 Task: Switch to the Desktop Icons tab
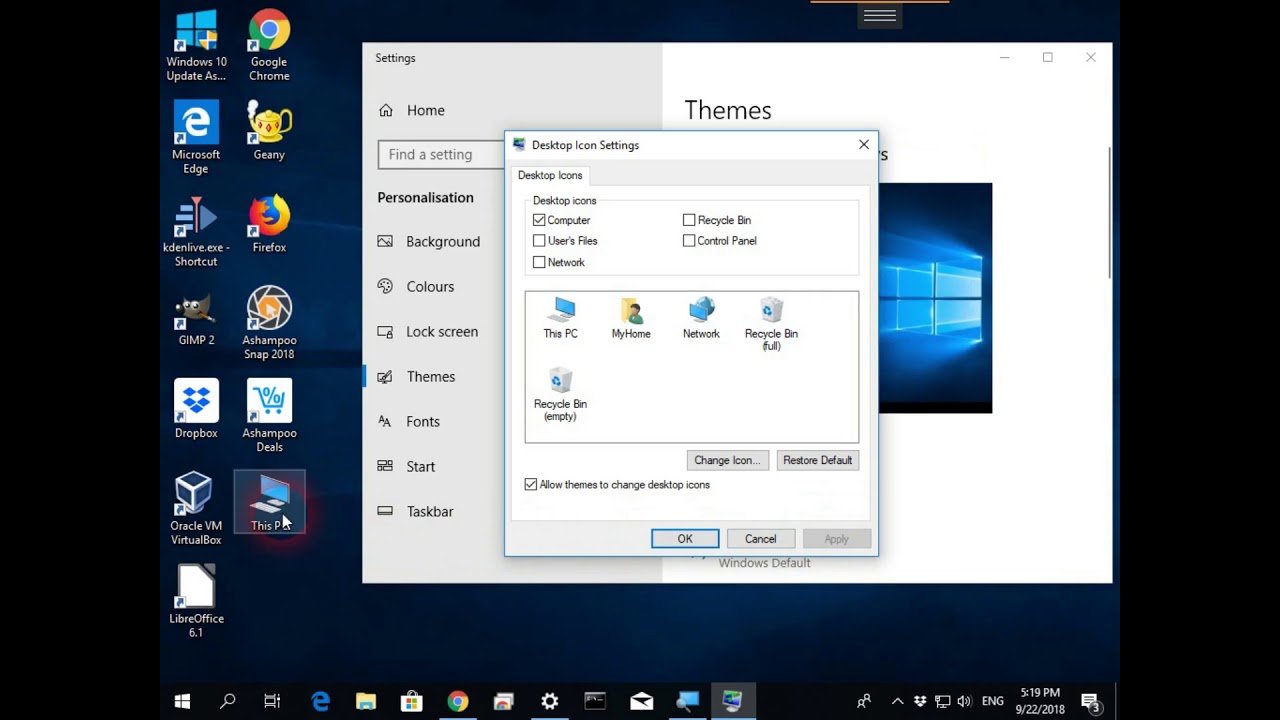[x=550, y=175]
